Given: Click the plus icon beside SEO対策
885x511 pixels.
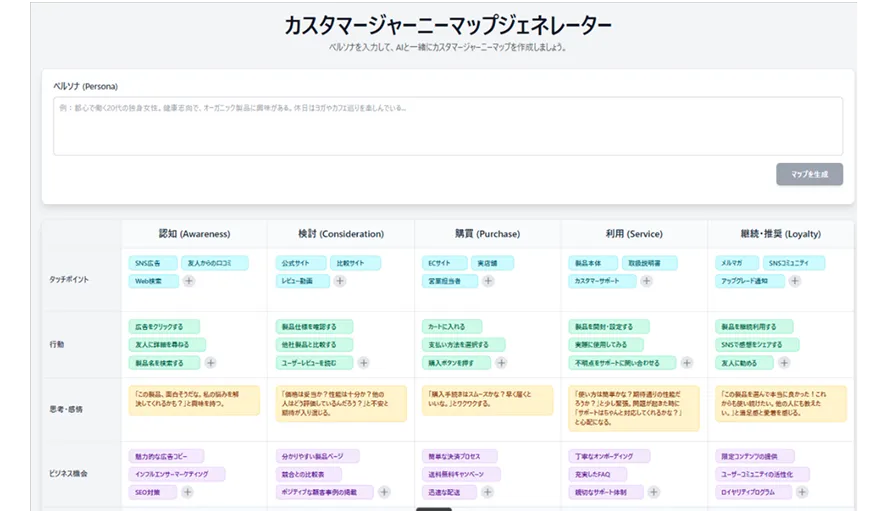Looking at the screenshot, I should 187,492.
